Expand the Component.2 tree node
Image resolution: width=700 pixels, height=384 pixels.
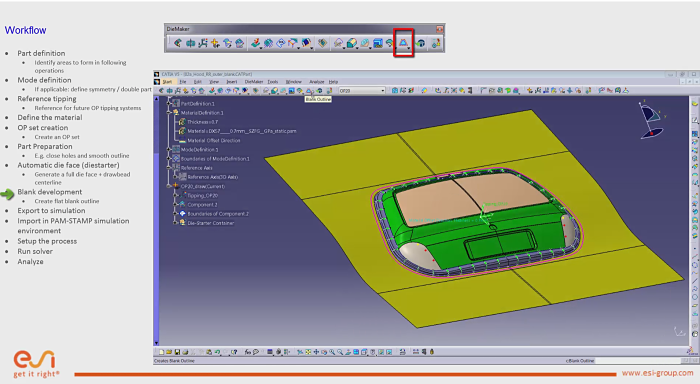coord(175,205)
